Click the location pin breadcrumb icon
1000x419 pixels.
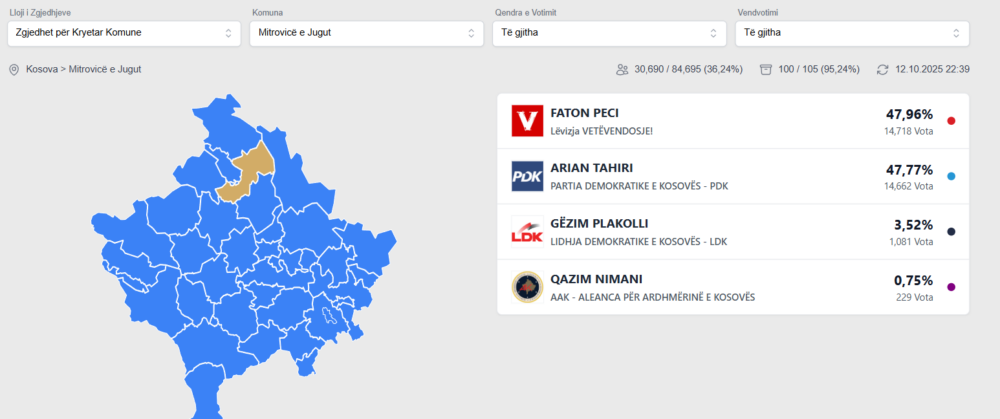tap(14, 70)
